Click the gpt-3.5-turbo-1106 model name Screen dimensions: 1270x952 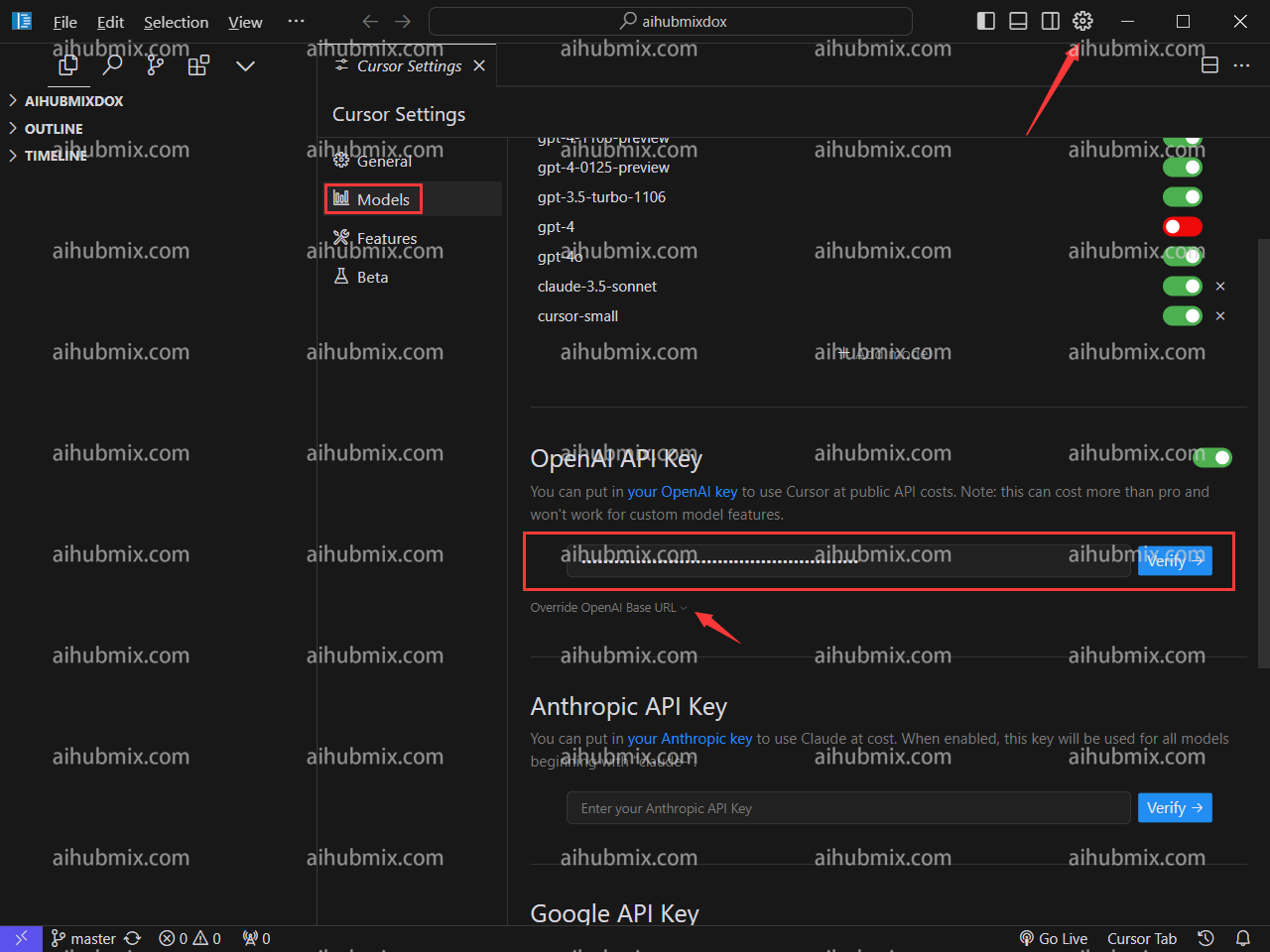(601, 196)
